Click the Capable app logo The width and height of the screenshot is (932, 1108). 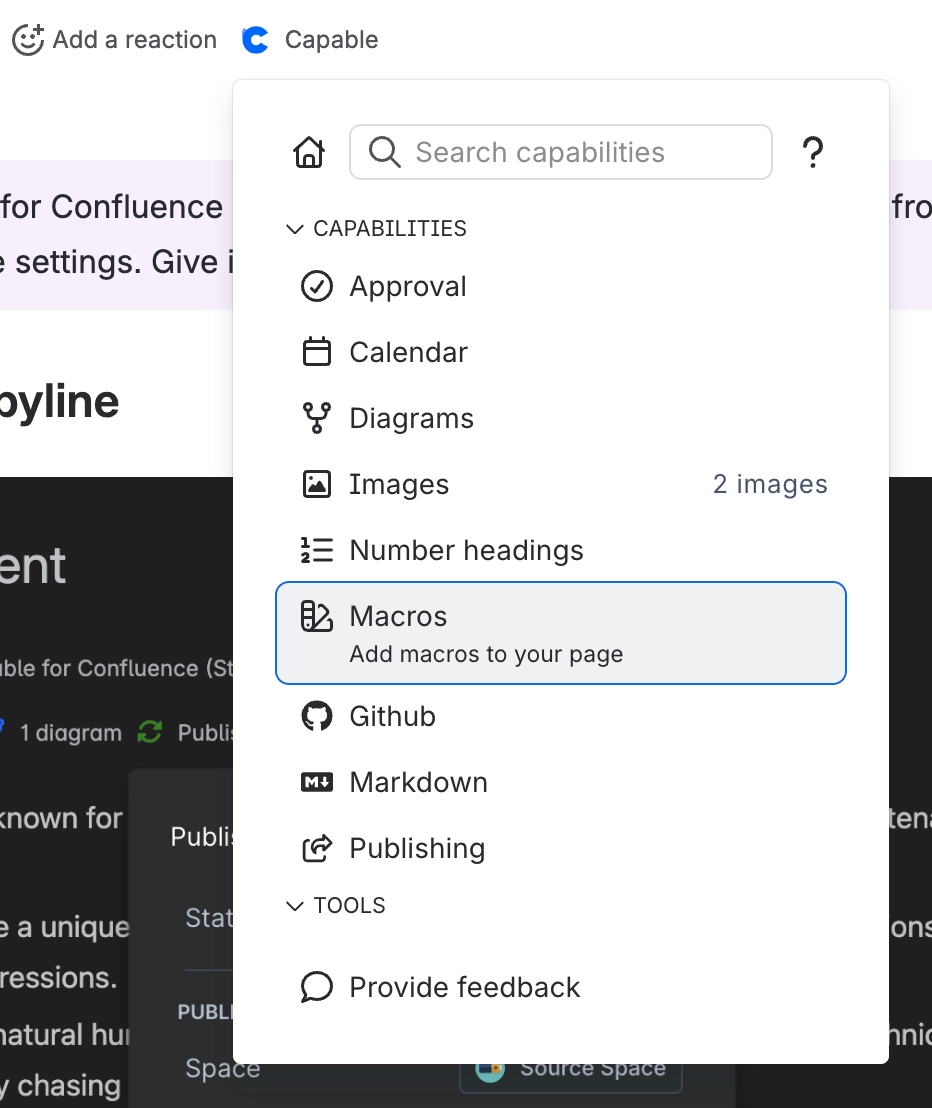(257, 40)
